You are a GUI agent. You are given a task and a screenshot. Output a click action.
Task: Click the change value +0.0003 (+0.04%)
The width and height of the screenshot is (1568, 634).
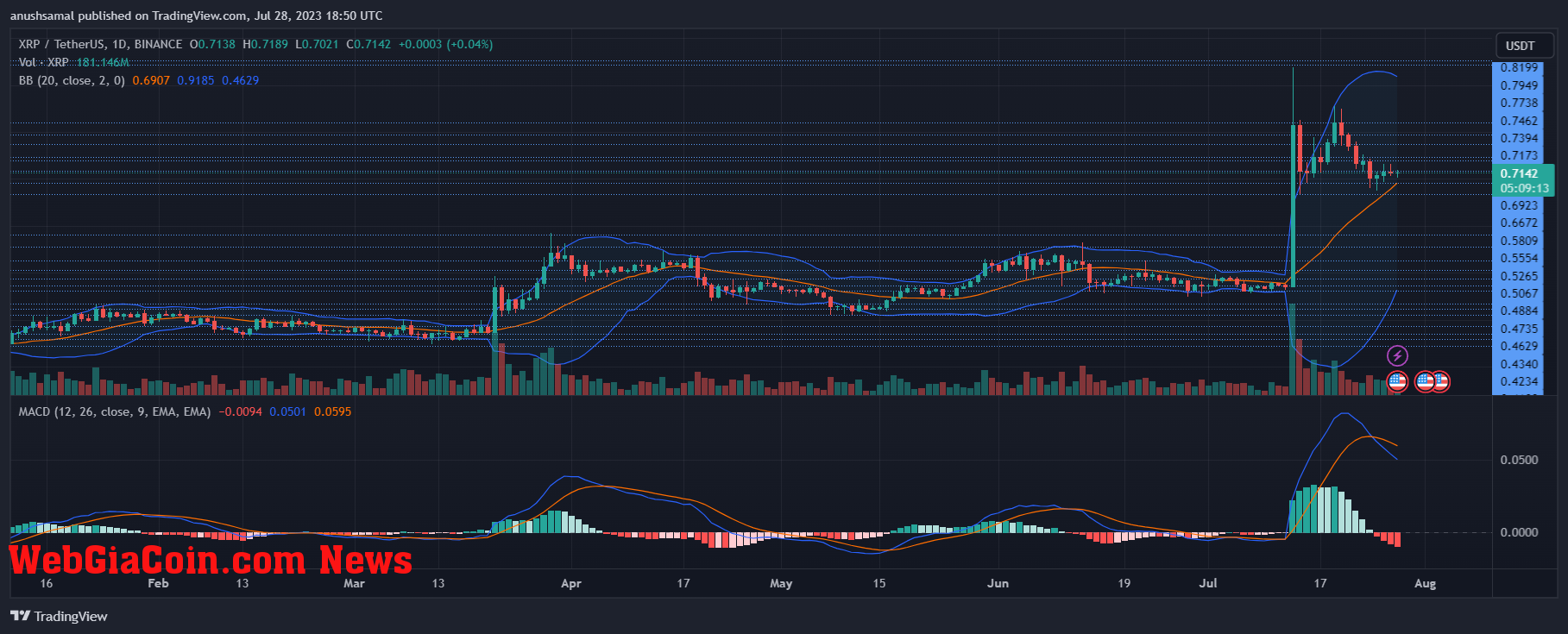coord(445,44)
